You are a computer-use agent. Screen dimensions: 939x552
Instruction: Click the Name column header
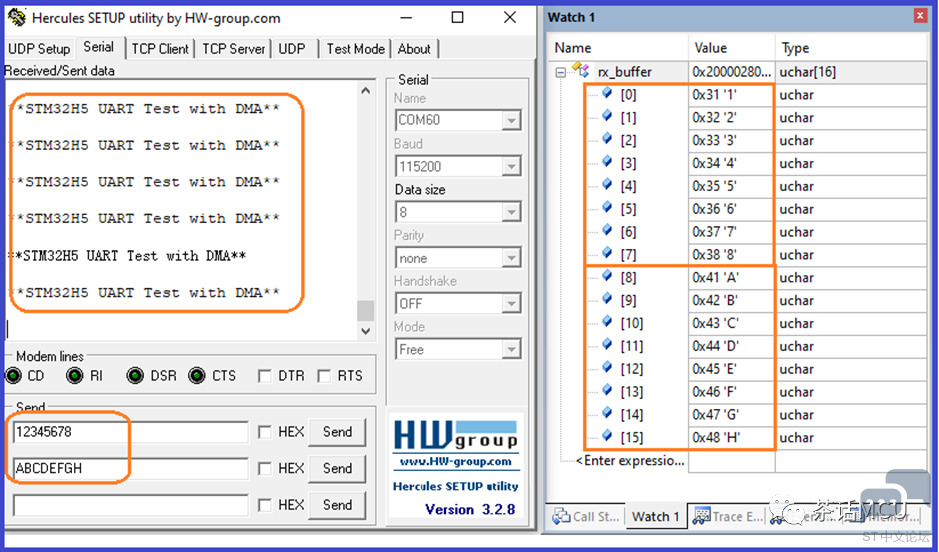pos(619,48)
